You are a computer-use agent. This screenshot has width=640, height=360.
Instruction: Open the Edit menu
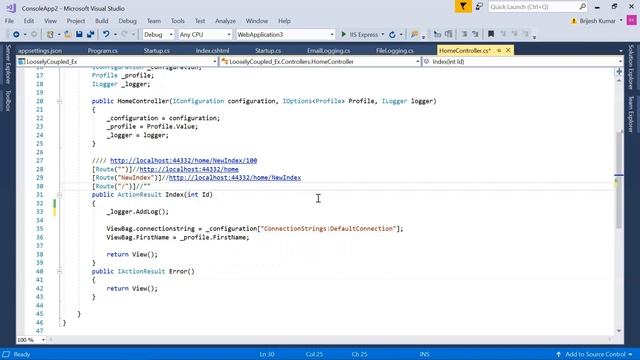29,21
